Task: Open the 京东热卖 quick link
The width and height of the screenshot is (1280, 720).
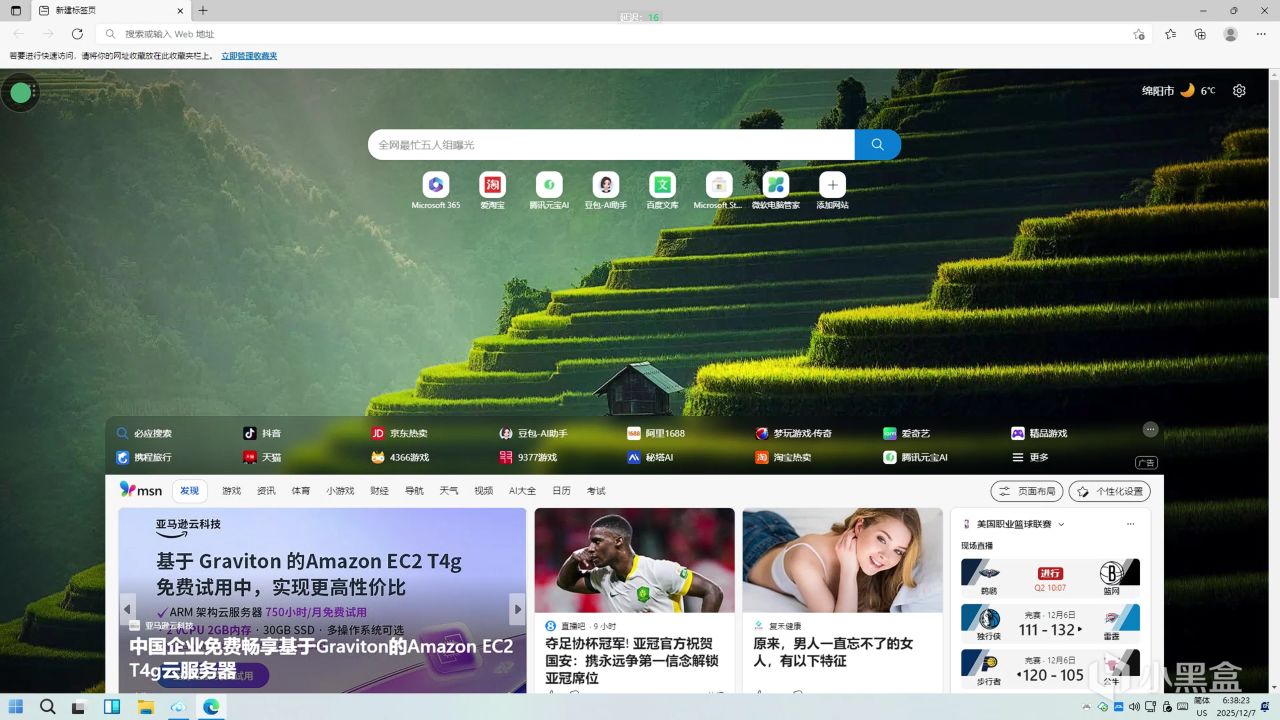Action: coord(399,433)
